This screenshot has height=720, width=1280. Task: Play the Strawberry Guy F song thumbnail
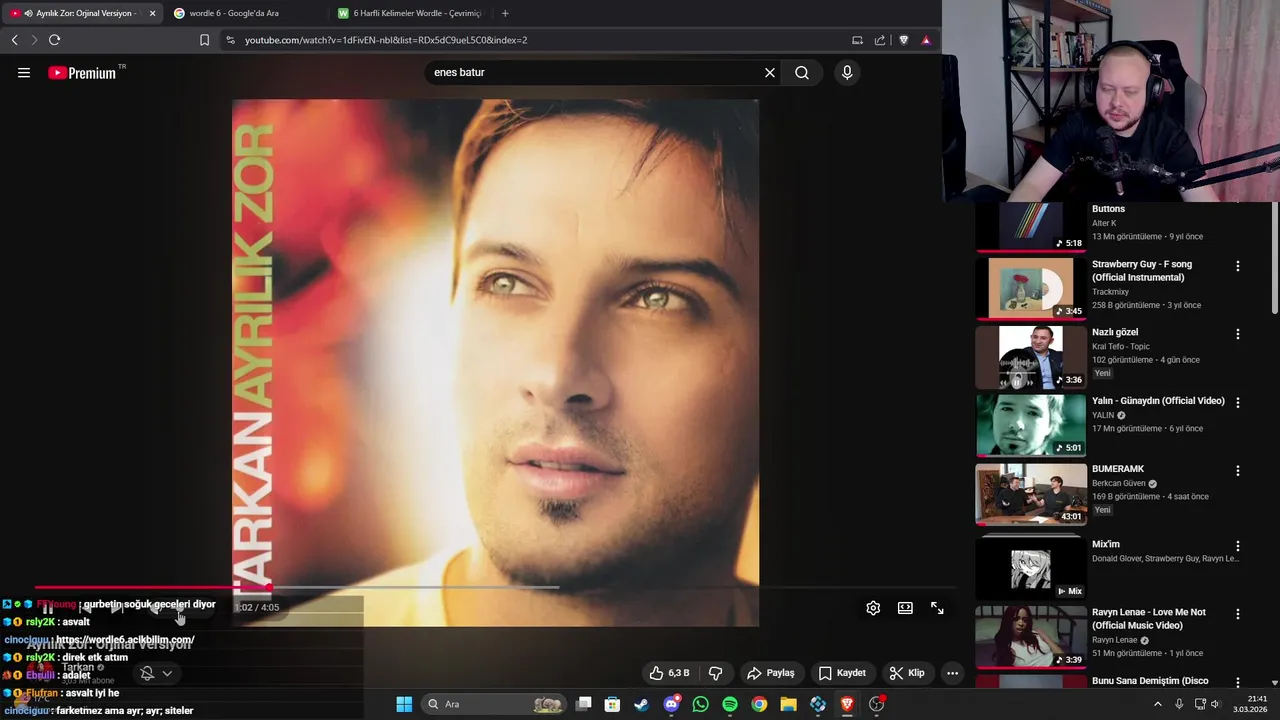pyautogui.click(x=1031, y=288)
